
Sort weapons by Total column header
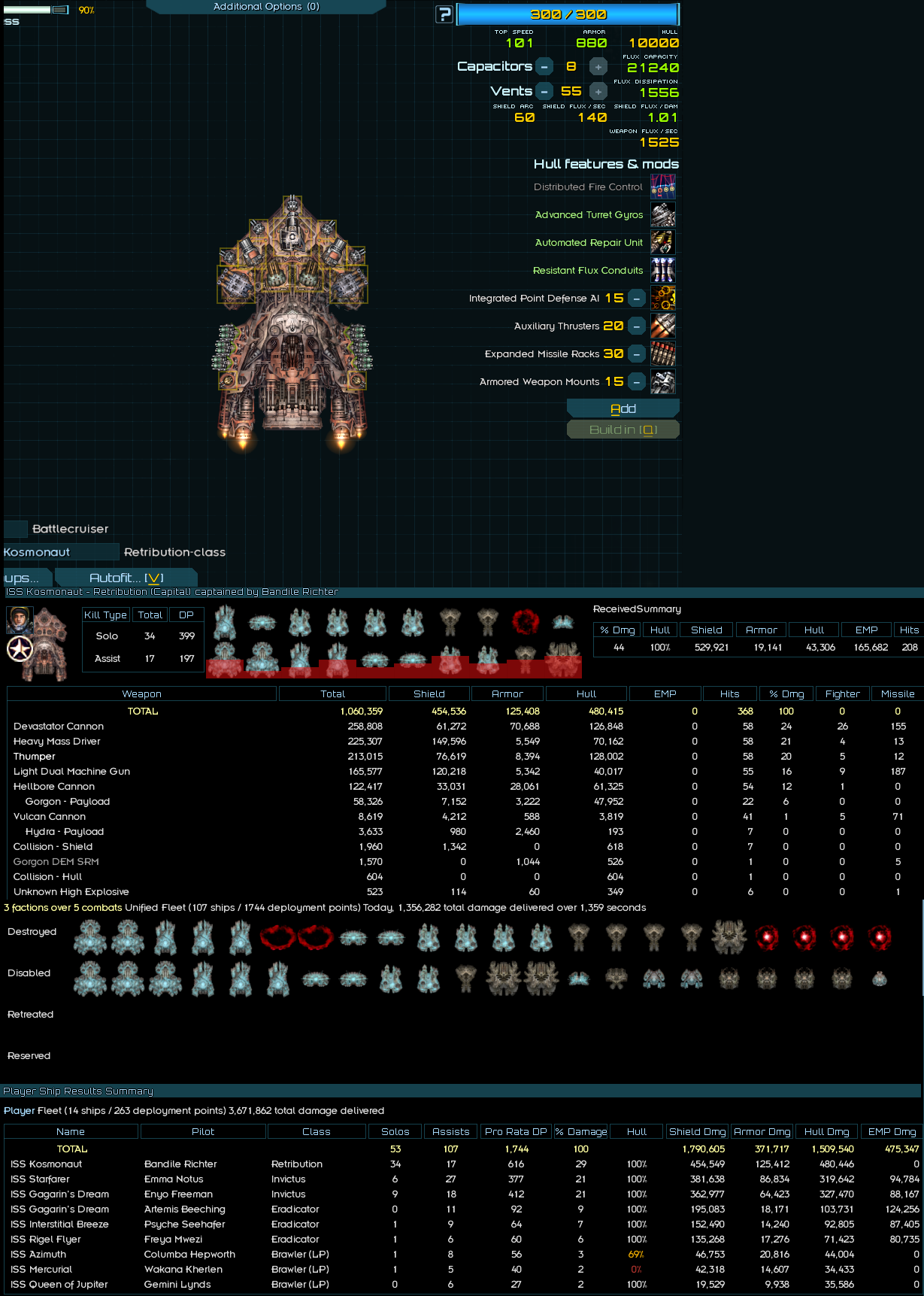pyautogui.click(x=332, y=694)
